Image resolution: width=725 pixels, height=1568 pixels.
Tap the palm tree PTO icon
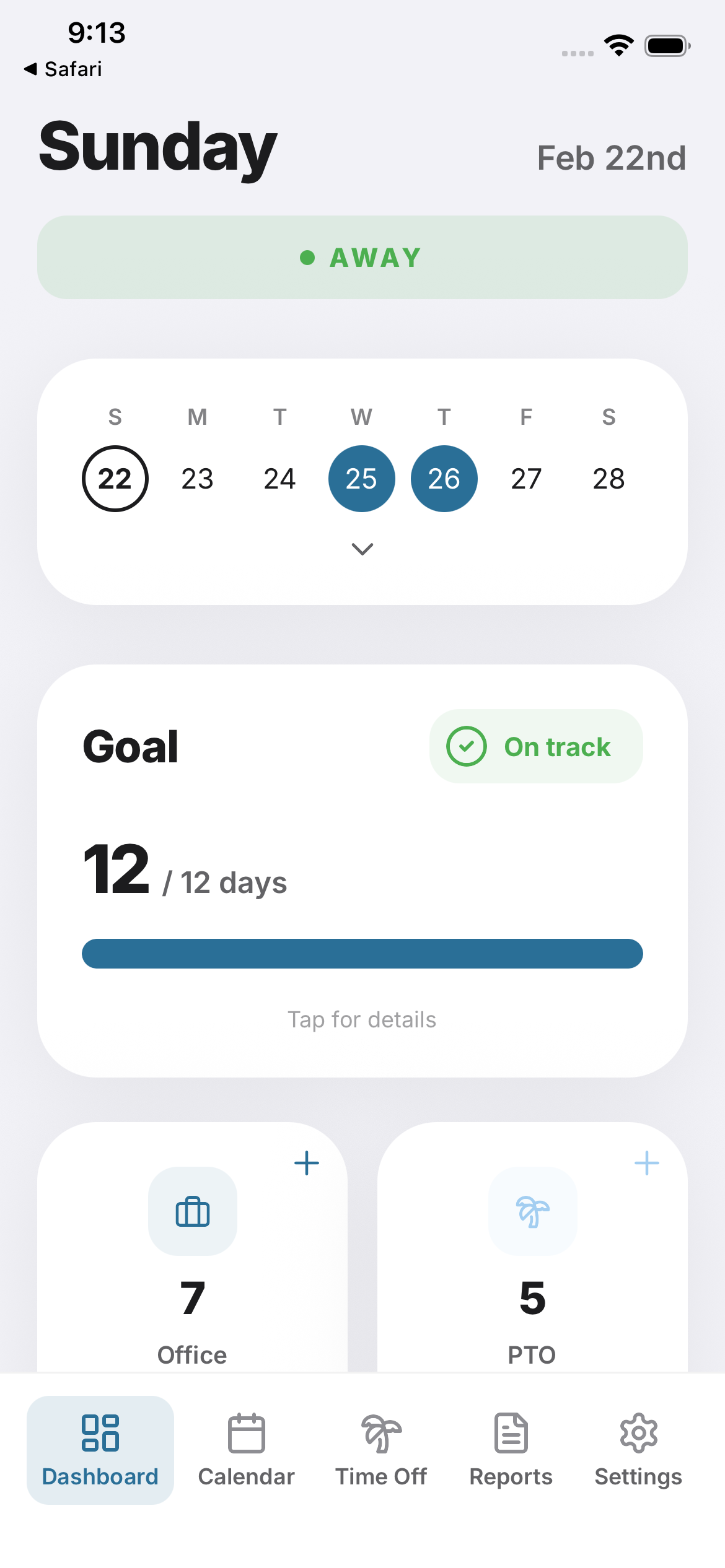[532, 1211]
